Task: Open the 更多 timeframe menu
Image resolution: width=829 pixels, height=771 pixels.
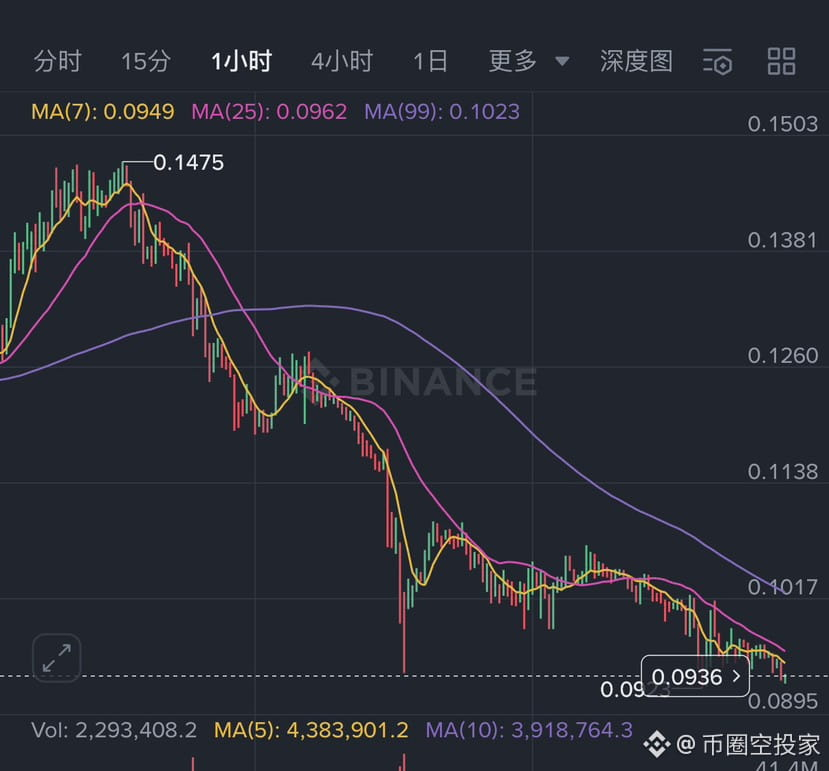Action: pyautogui.click(x=513, y=61)
